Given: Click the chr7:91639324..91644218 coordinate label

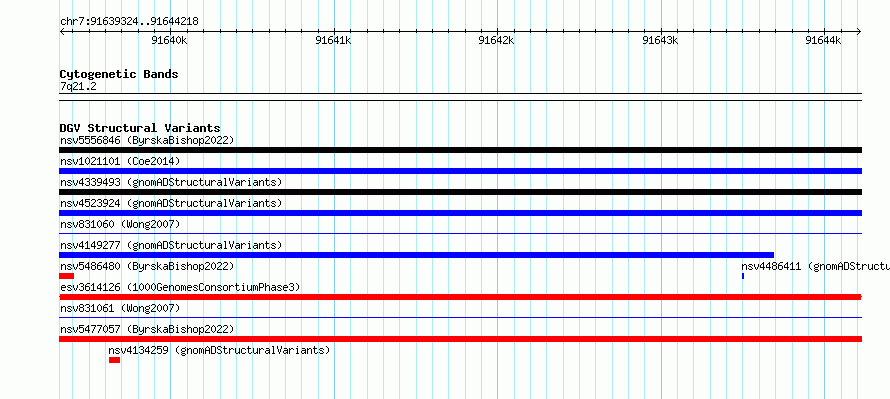Looking at the screenshot, I should click(x=129, y=22).
